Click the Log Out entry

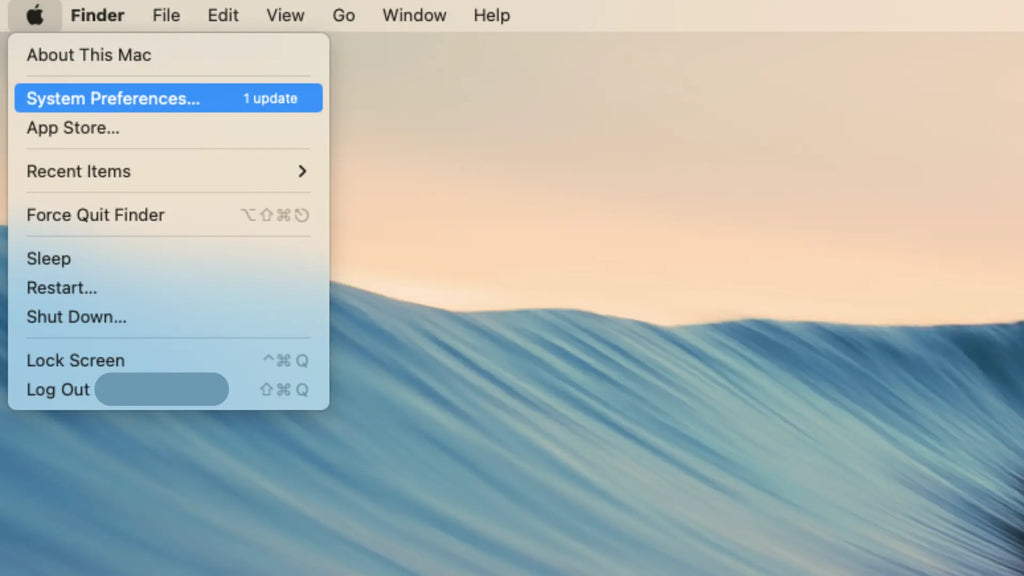tap(58, 390)
